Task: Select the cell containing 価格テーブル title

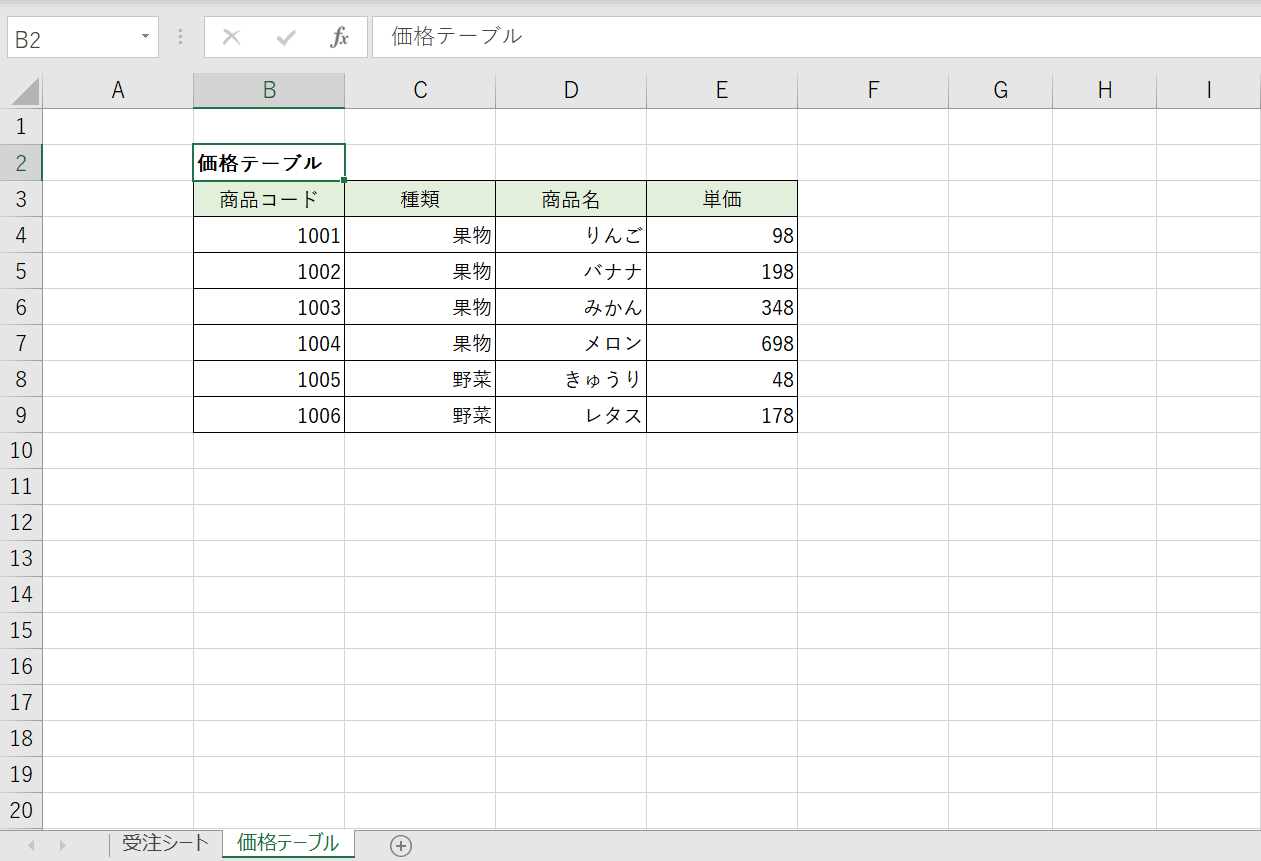Action: pos(268,161)
